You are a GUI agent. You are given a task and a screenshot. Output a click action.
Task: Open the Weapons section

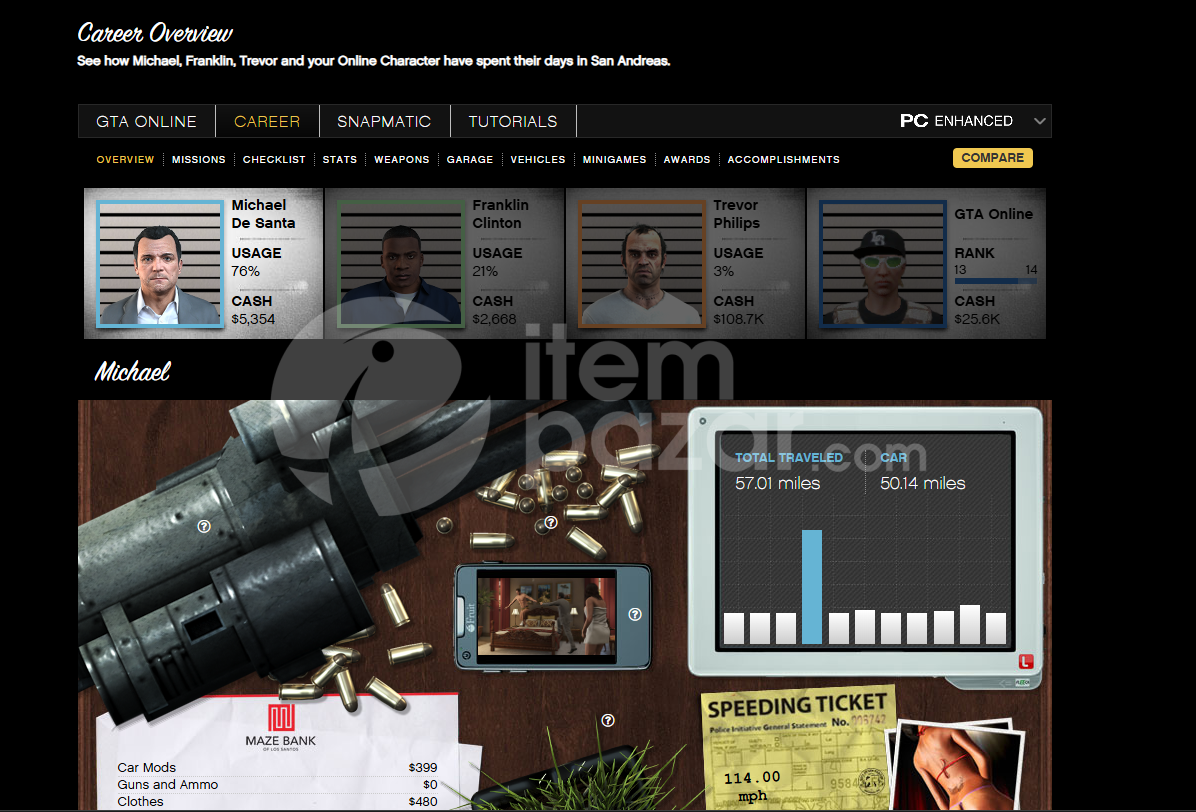pos(401,159)
